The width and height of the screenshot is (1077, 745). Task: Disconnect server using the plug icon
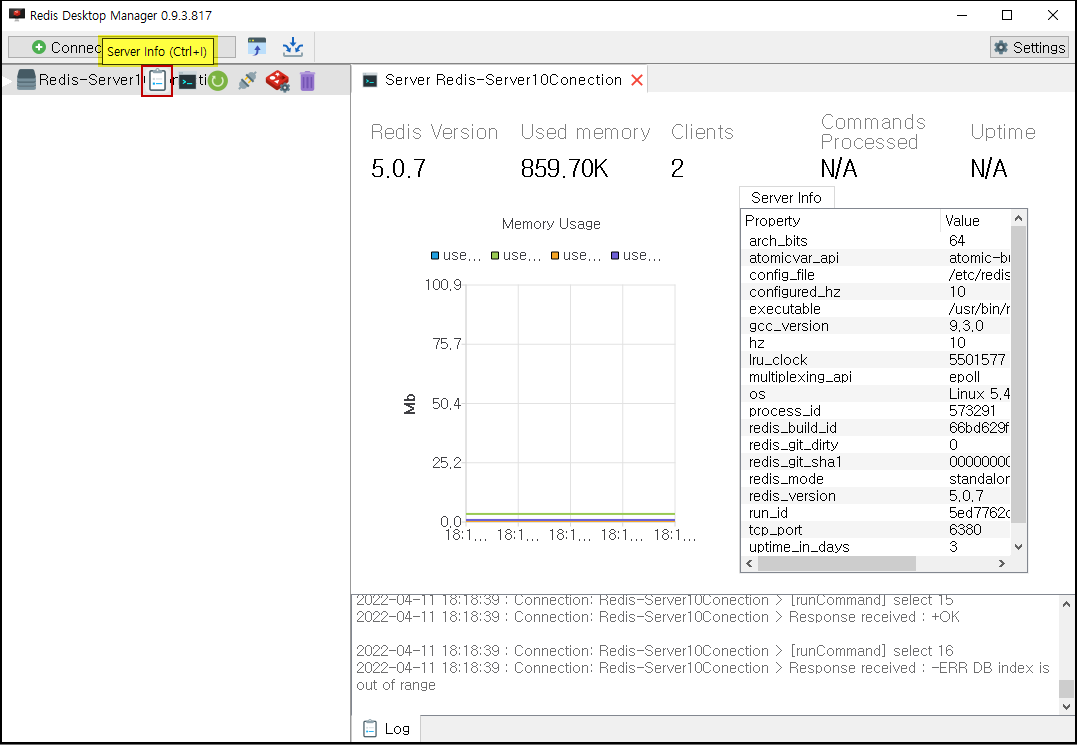point(247,81)
